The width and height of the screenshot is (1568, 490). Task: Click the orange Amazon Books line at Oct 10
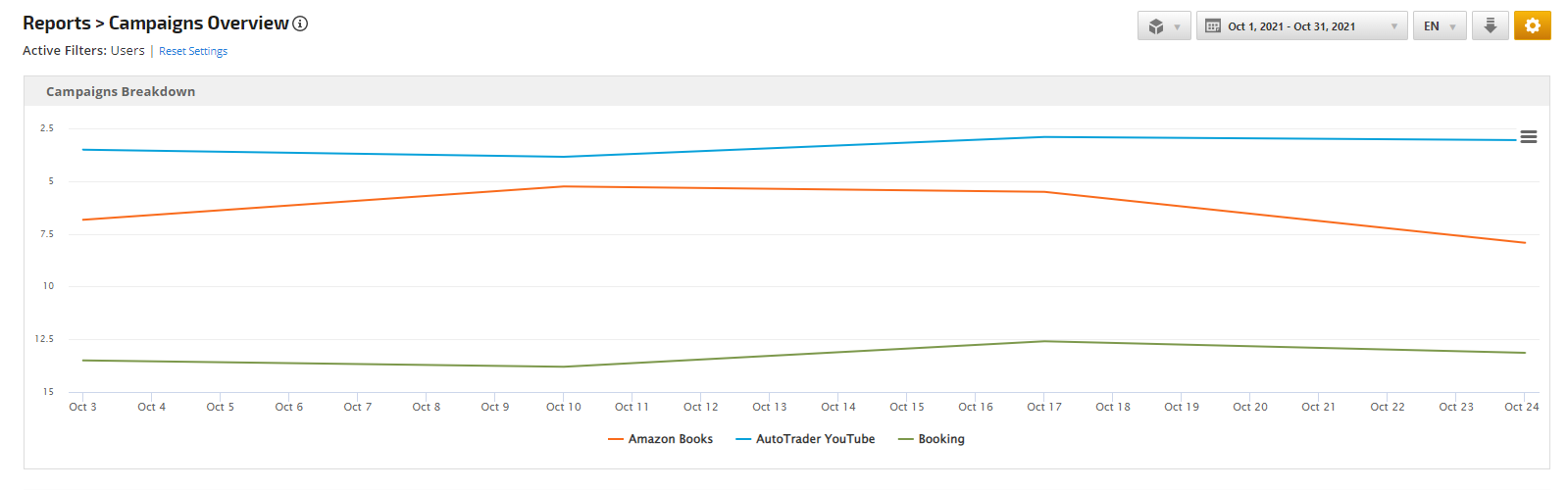(x=564, y=186)
